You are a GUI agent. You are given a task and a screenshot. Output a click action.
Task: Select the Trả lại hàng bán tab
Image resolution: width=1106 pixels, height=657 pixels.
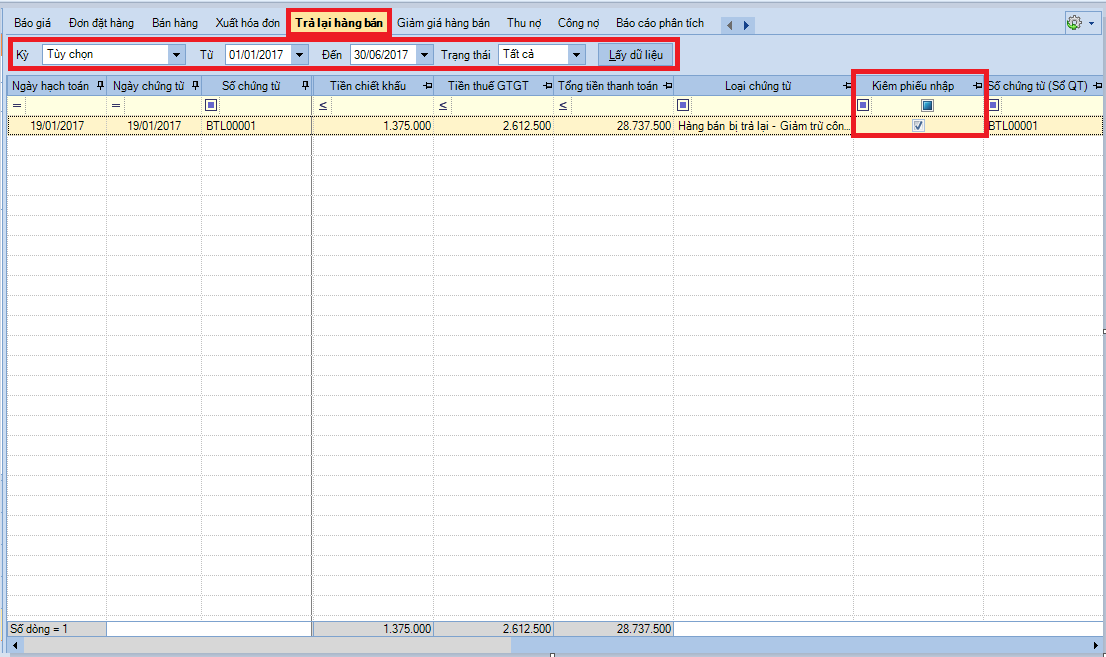tap(339, 23)
